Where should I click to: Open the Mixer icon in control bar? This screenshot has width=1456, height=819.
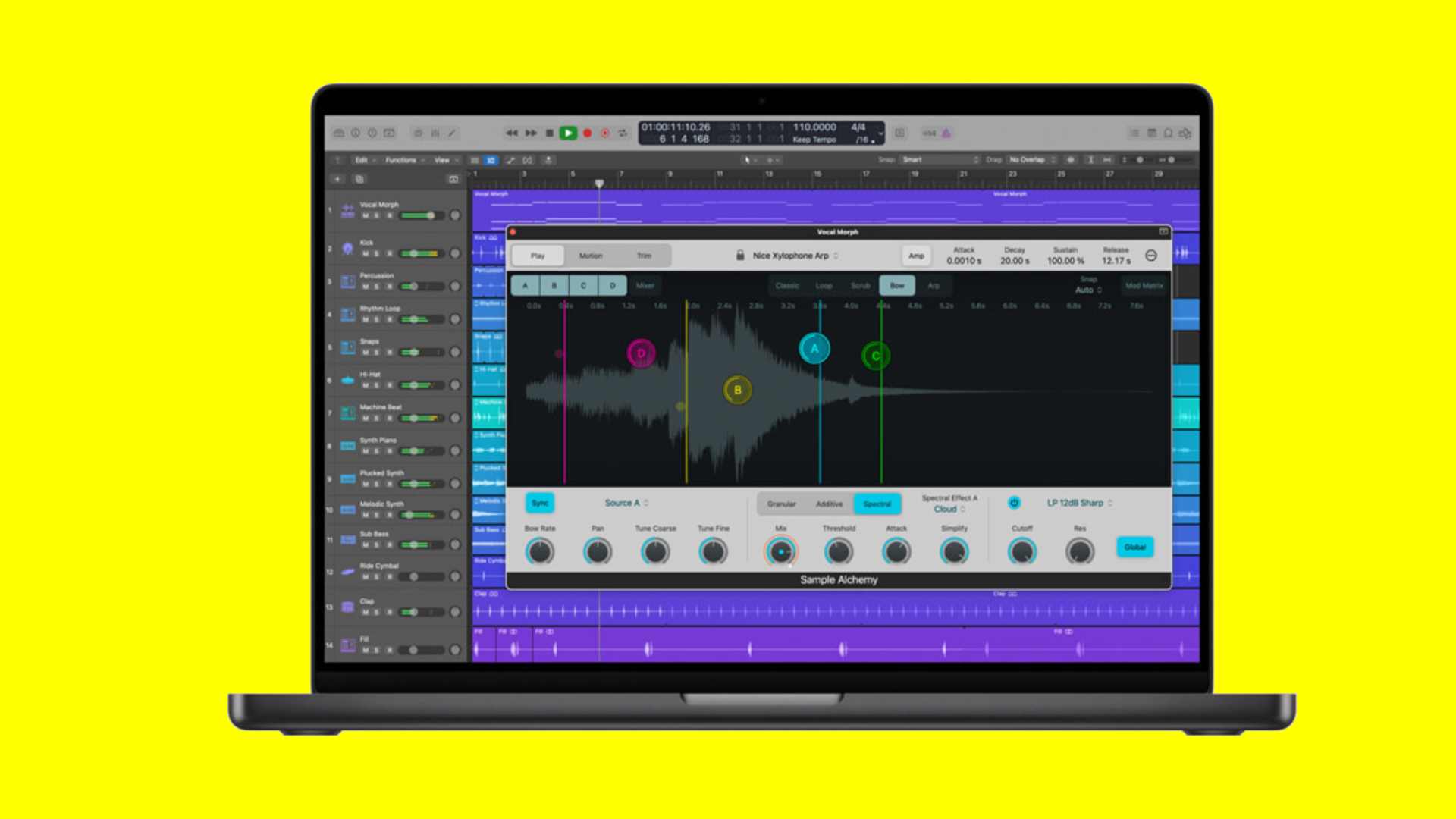tap(435, 133)
